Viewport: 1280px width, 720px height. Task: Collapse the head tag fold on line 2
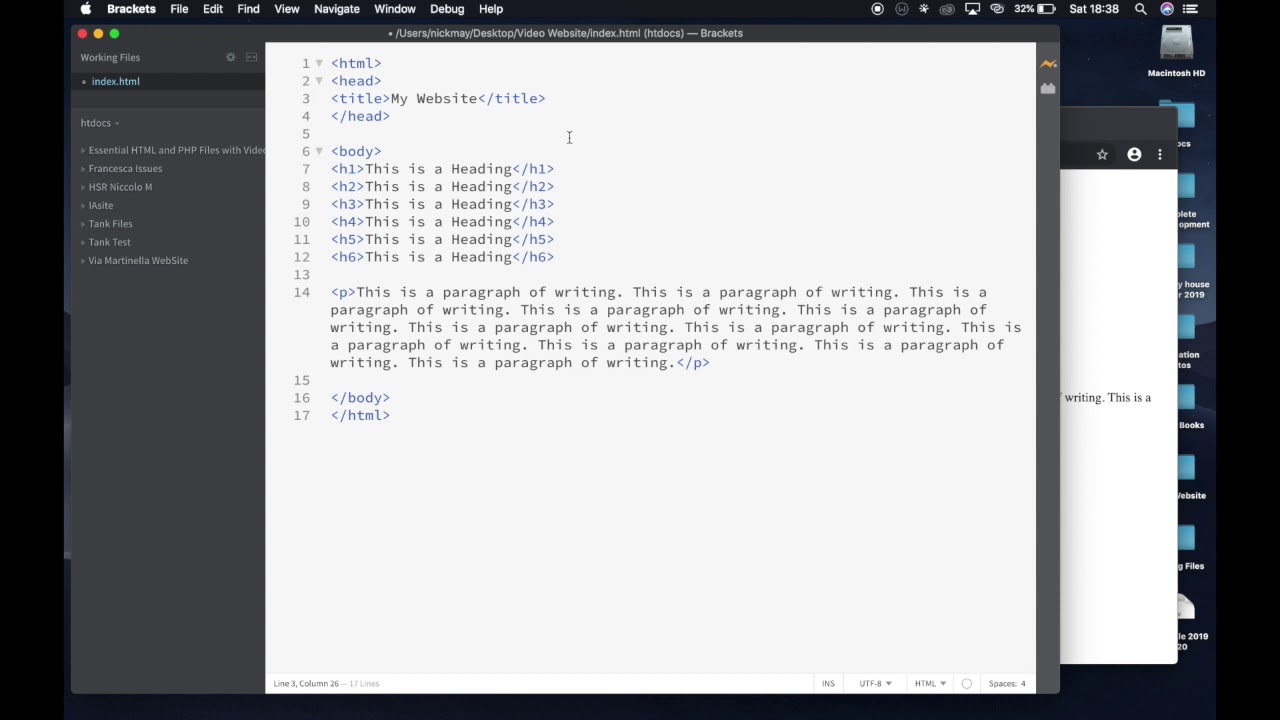tap(319, 81)
